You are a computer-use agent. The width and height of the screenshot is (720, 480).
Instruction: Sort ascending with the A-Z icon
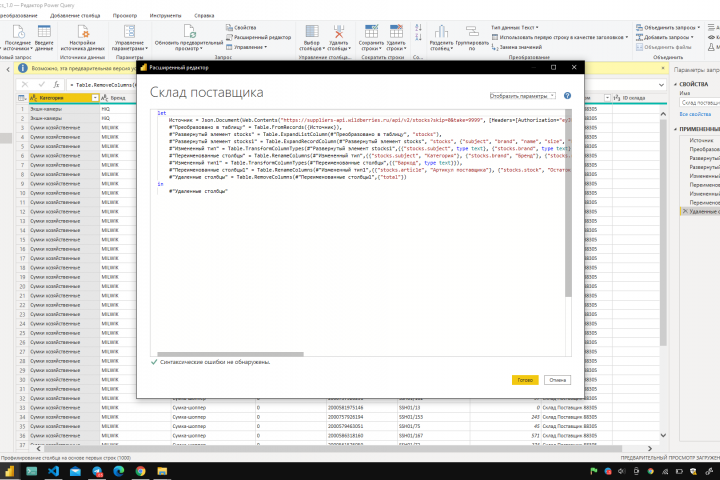(x=418, y=28)
